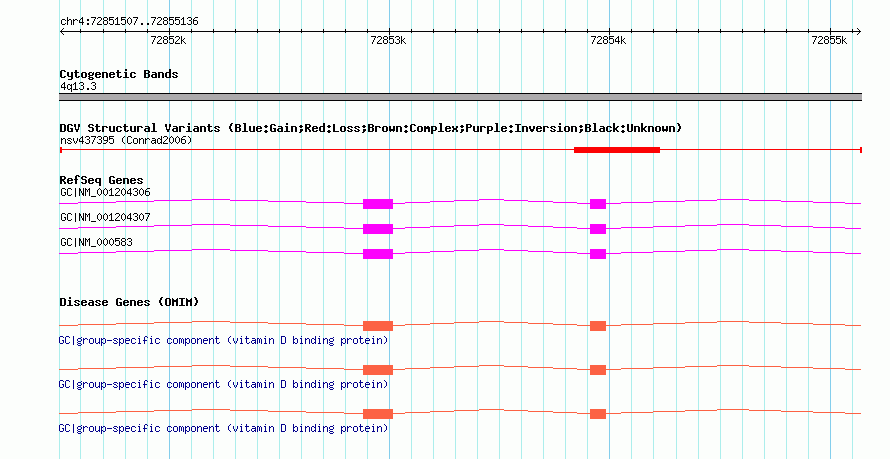The height and width of the screenshot is (459, 890).
Task: Click the thick red nsv437395 loss block
Action: click(617, 150)
